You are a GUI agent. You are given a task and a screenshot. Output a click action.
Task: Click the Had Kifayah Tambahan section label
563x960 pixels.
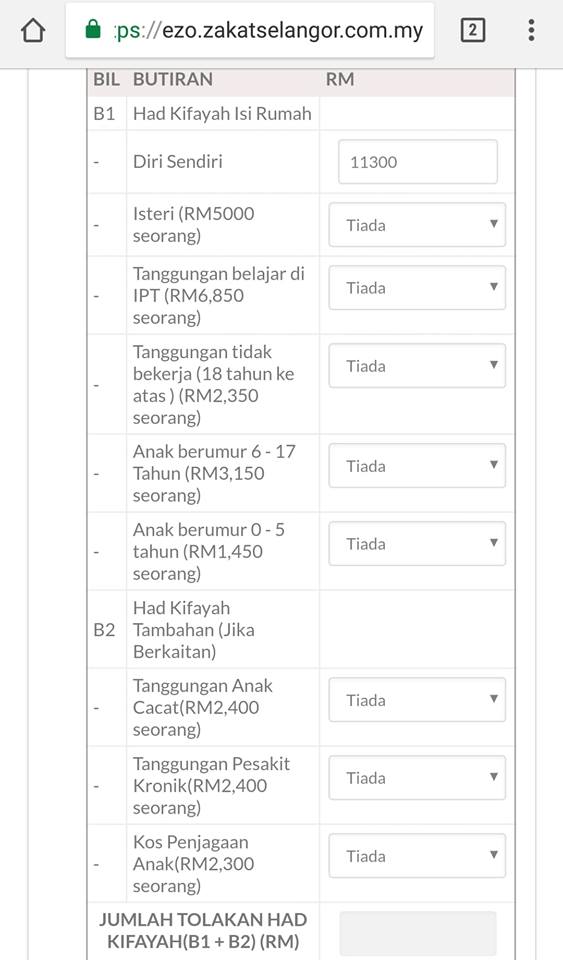(x=193, y=629)
